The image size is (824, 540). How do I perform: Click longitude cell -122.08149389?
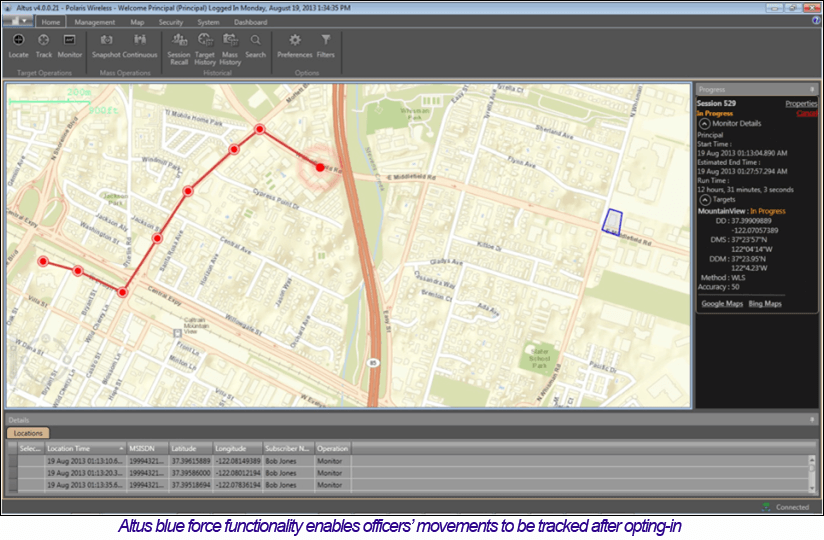click(x=238, y=461)
